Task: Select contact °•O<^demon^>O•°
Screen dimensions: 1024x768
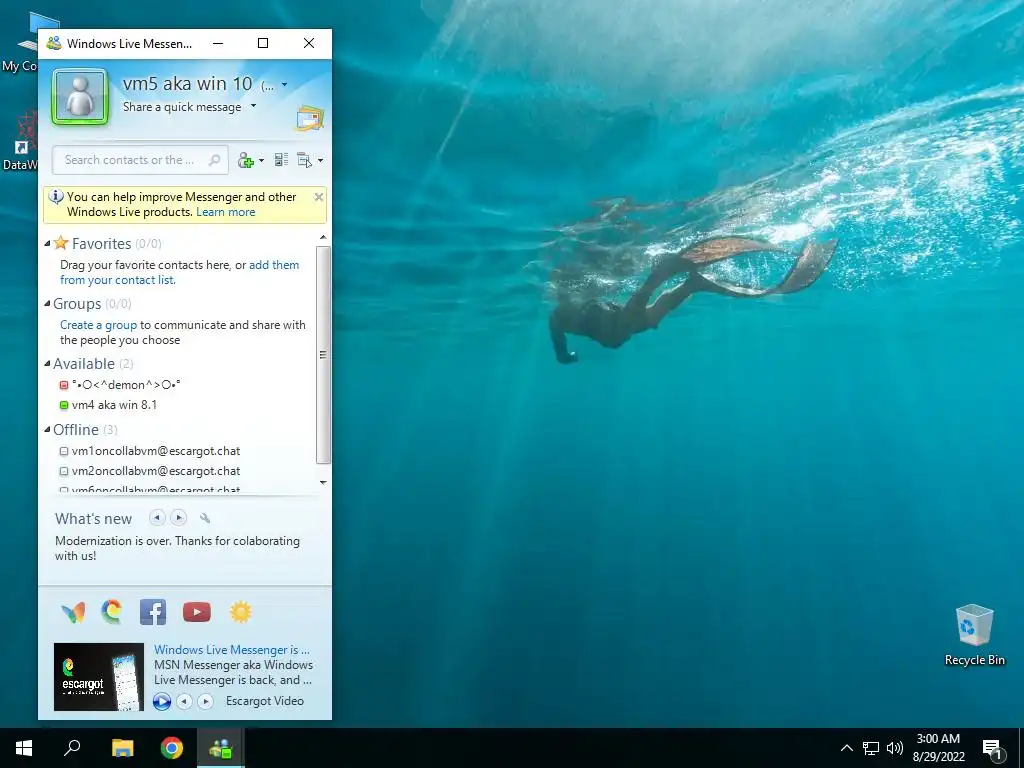Action: [126, 385]
